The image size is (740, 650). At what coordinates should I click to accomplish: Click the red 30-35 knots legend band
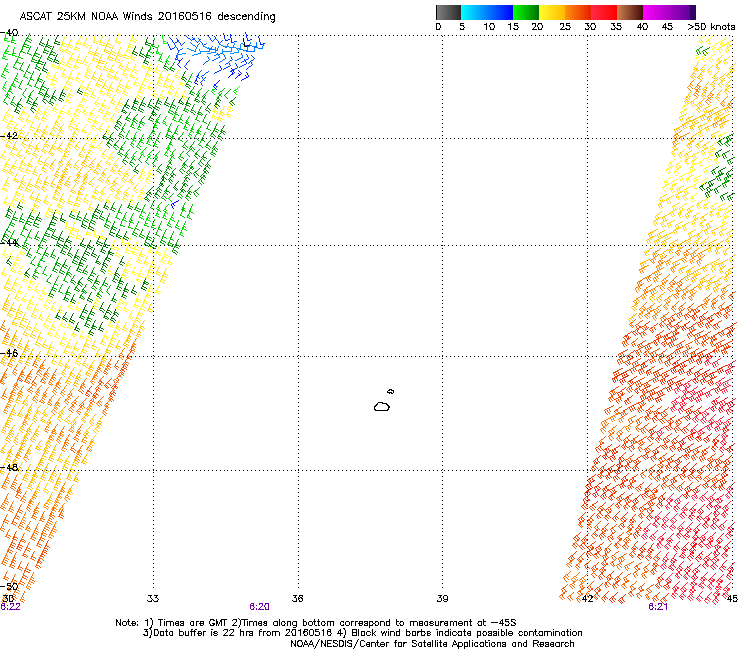tap(604, 12)
